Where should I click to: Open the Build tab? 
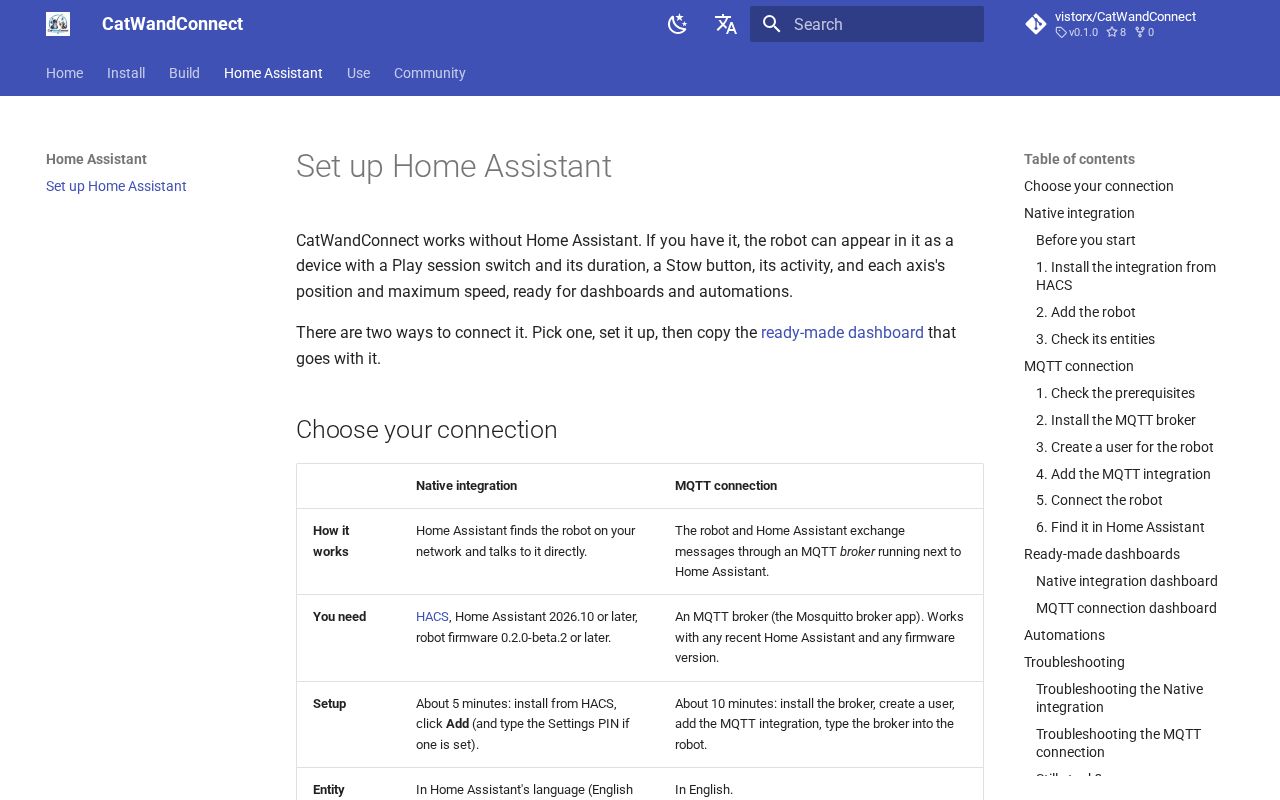click(x=184, y=73)
